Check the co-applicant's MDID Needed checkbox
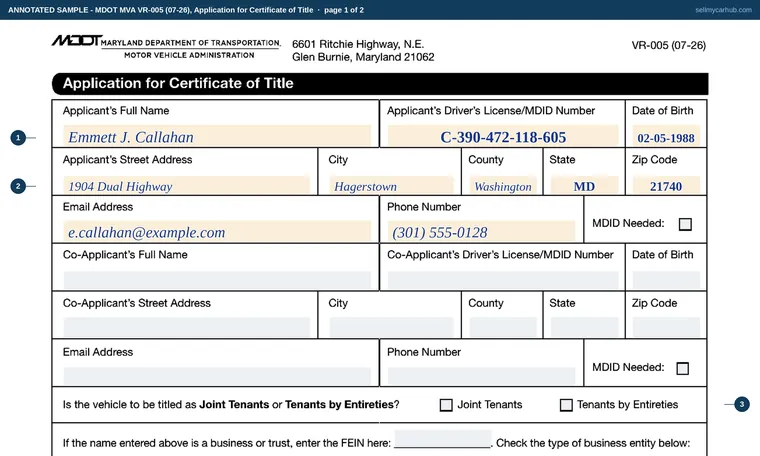 [x=682, y=368]
